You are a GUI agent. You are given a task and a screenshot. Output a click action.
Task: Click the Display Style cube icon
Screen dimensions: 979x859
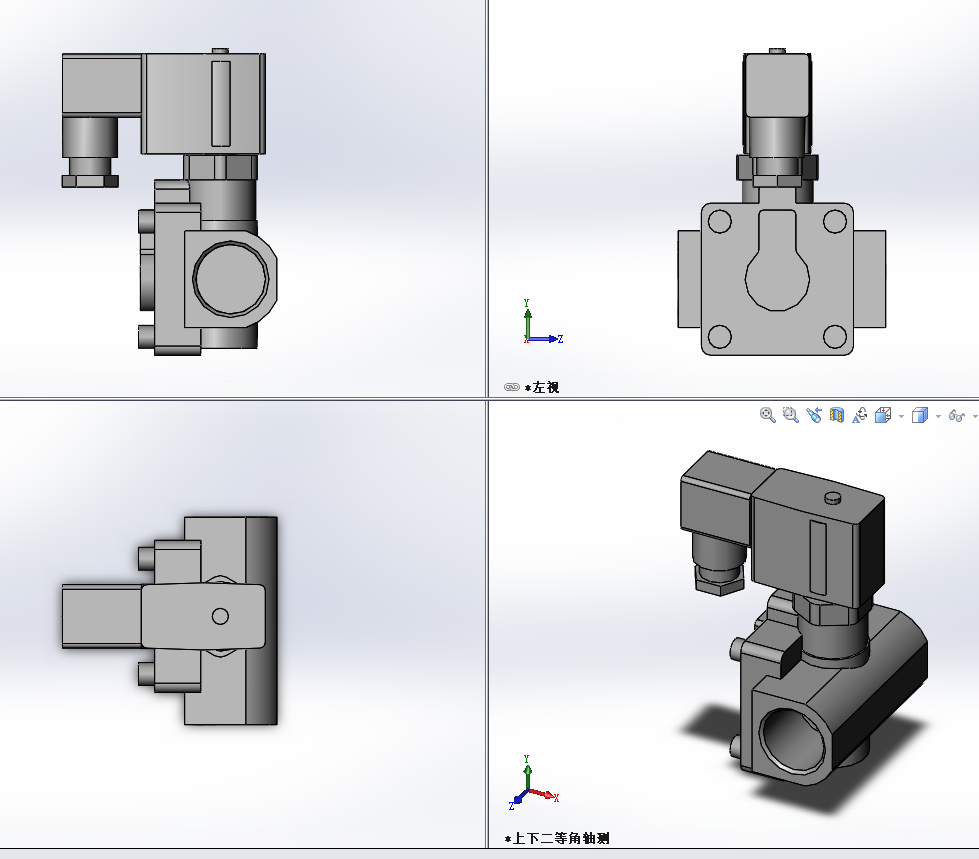coord(920,415)
